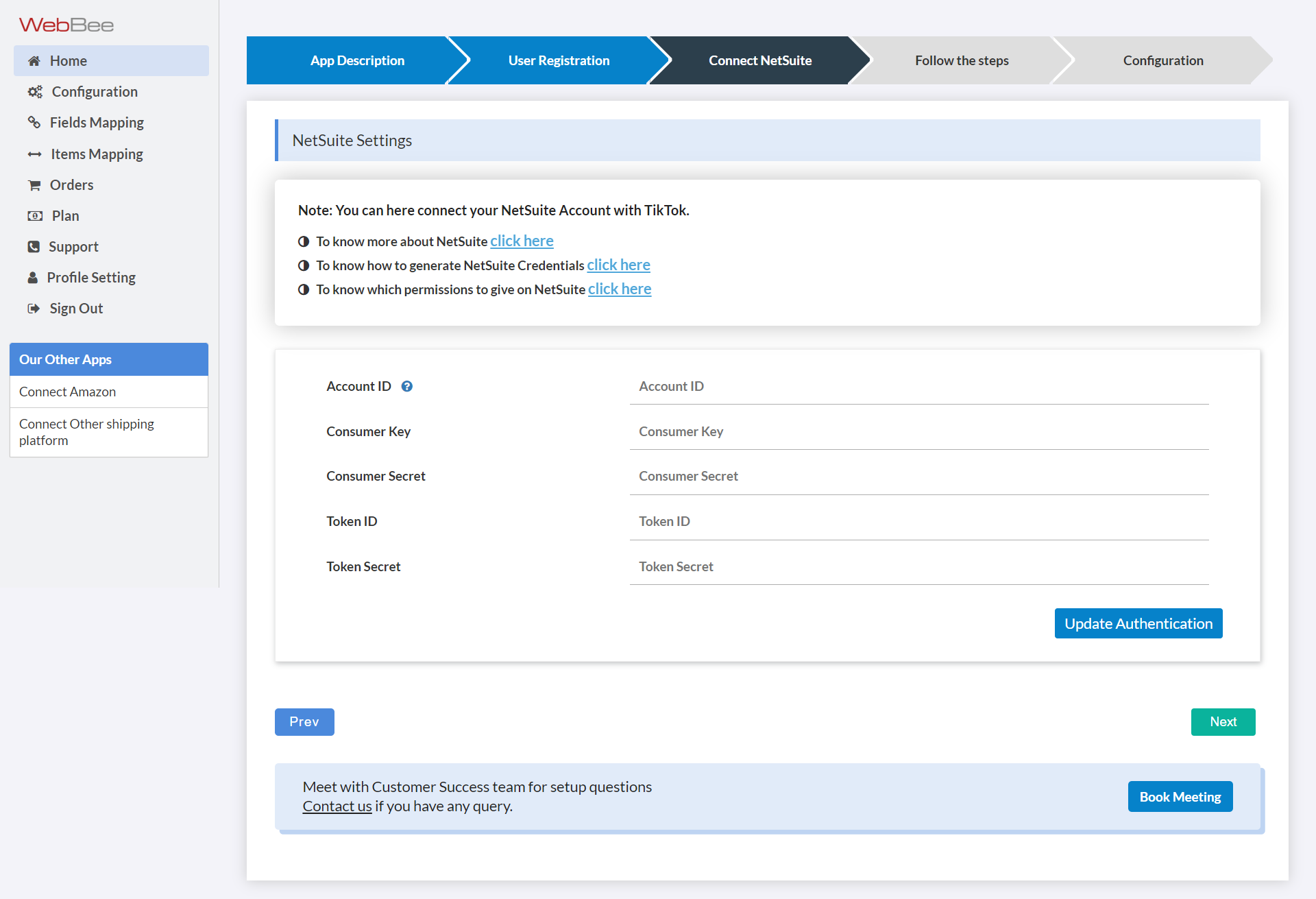Switch to Follow the steps stage
1316x899 pixels.
962,60
